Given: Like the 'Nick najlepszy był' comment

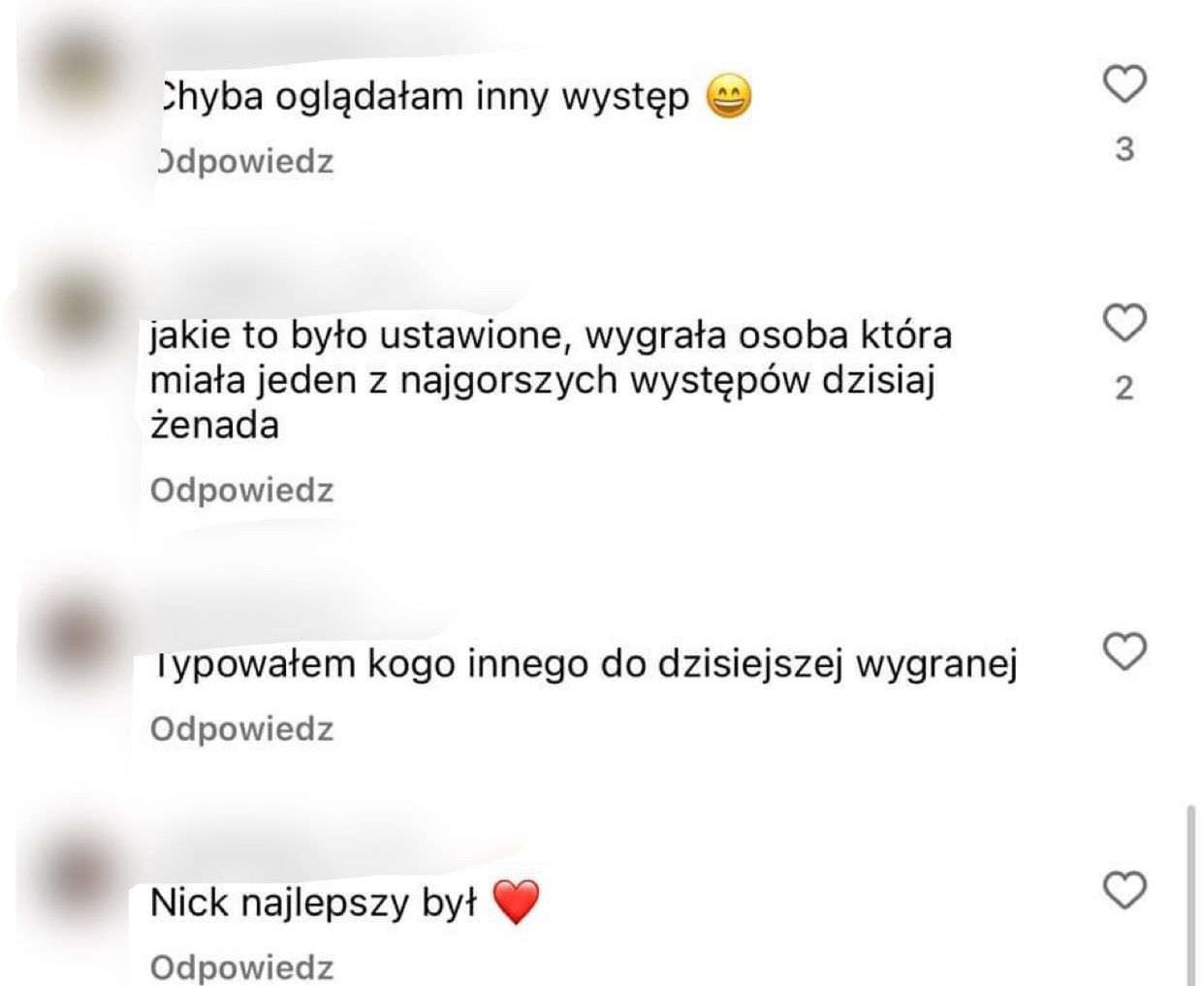Looking at the screenshot, I should pos(1125,890).
